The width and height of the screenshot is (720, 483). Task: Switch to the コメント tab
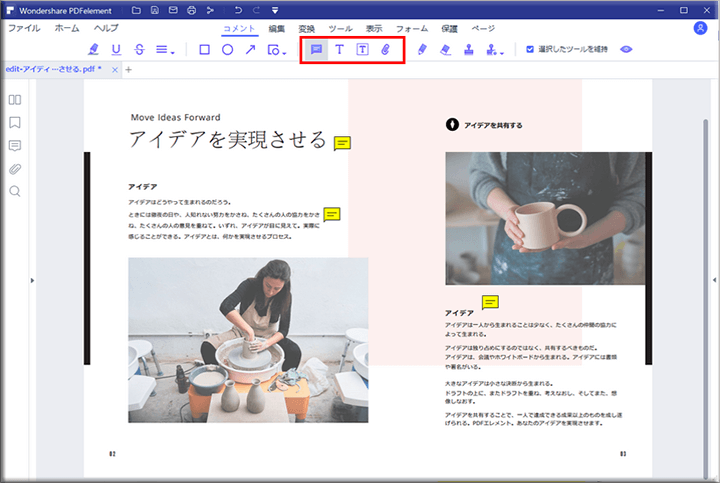[x=239, y=28]
